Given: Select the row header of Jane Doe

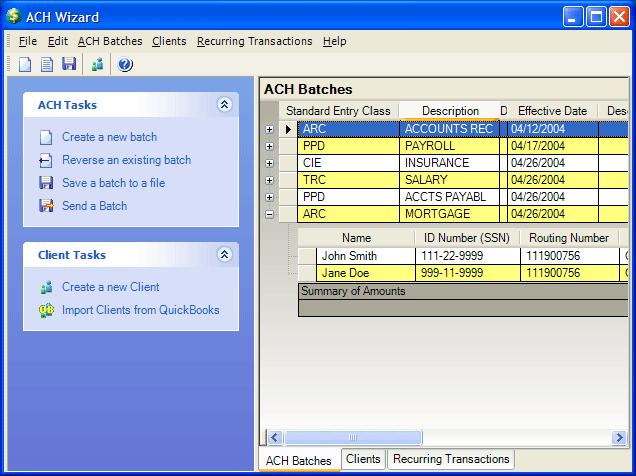Looking at the screenshot, I should (307, 273).
